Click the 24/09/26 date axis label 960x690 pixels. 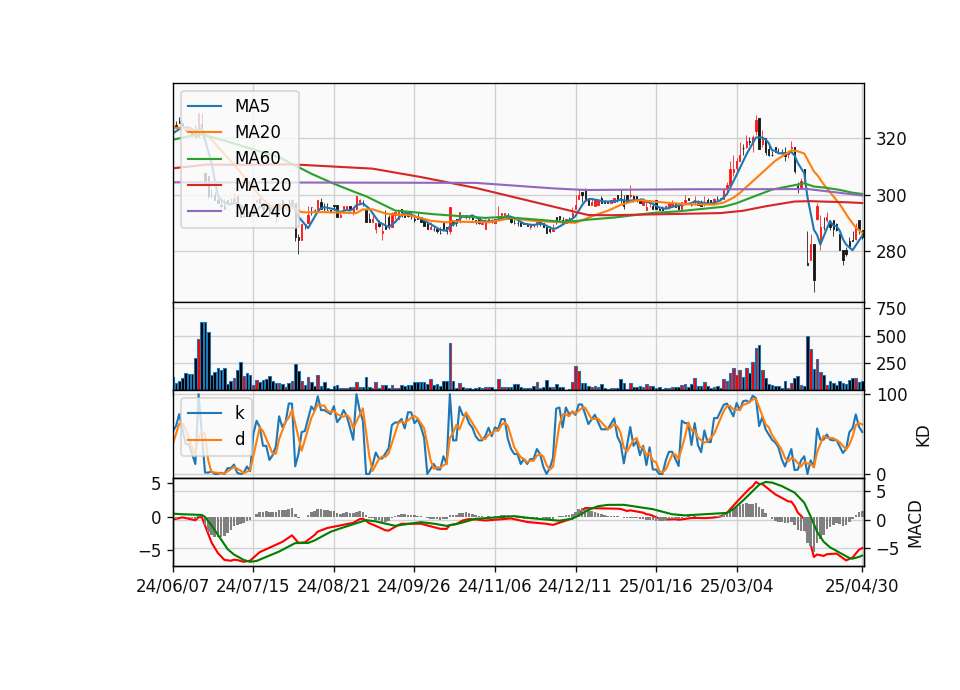coord(413,586)
